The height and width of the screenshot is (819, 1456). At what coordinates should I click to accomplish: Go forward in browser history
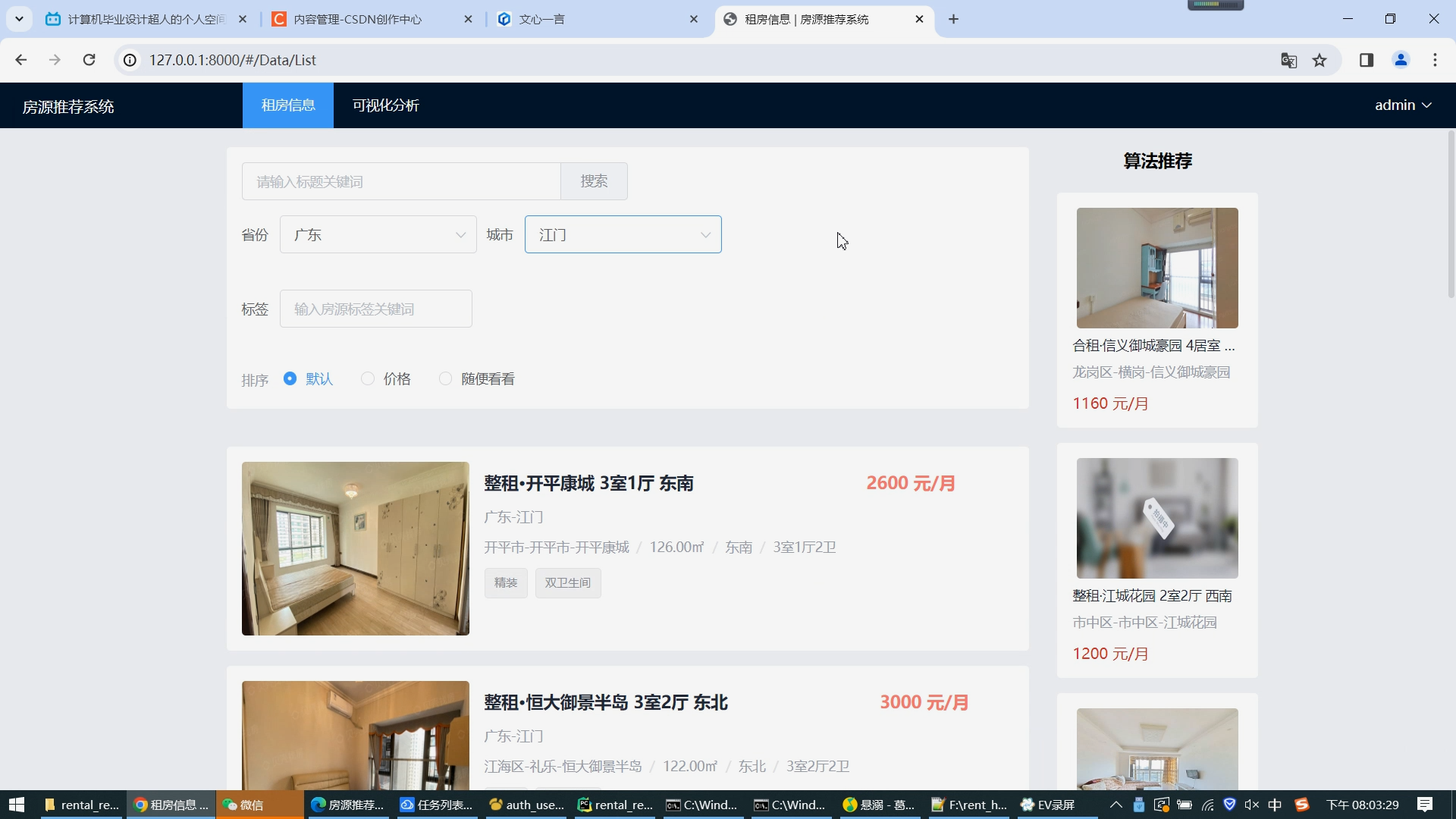(x=55, y=60)
